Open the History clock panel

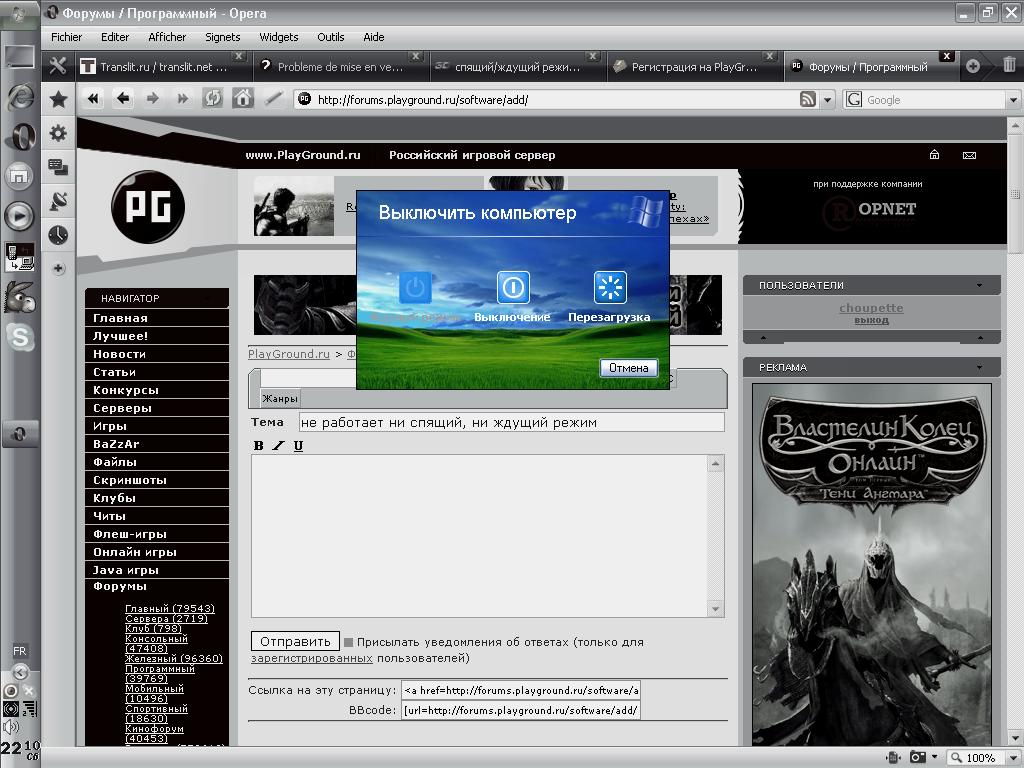58,235
